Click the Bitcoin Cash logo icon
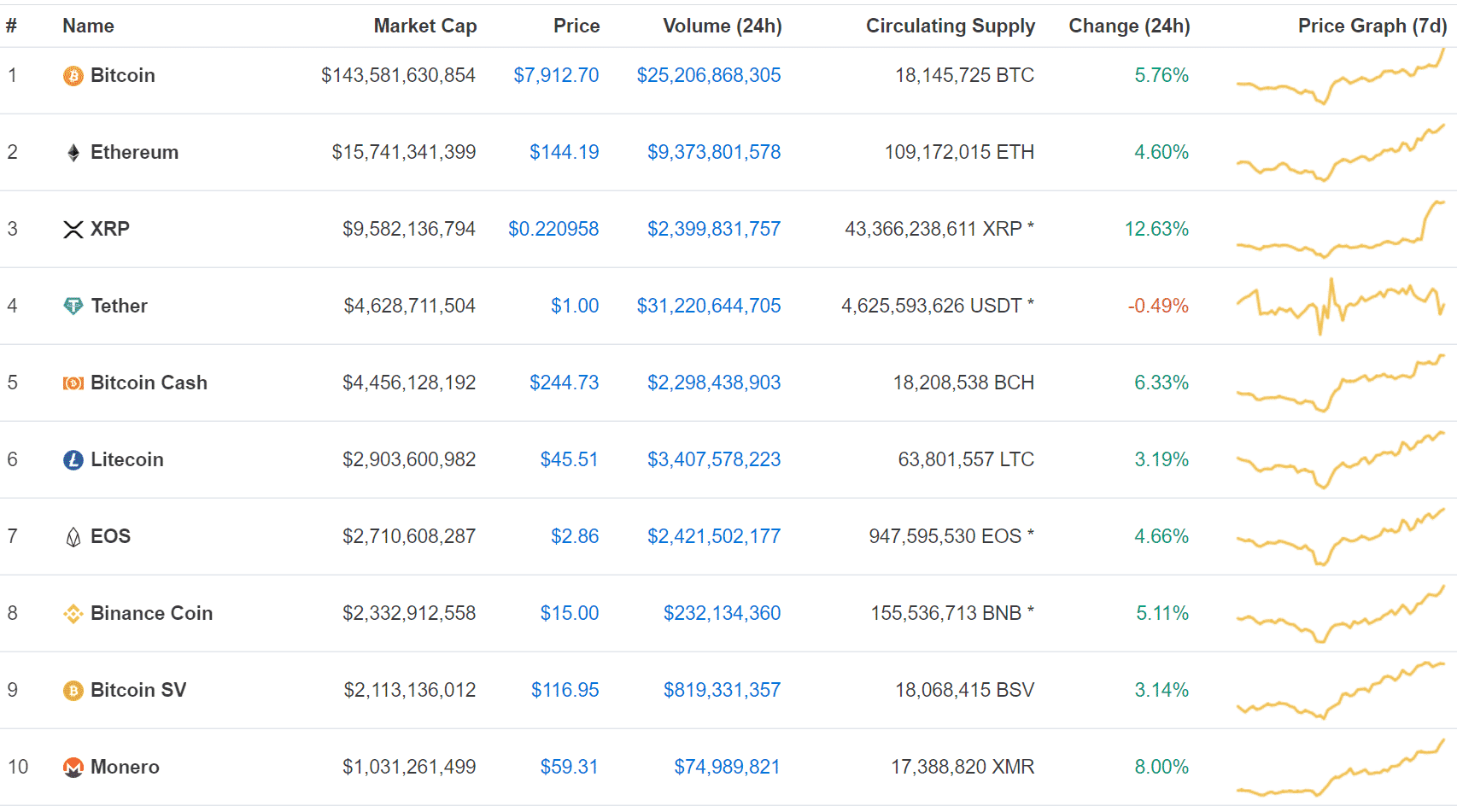The height and width of the screenshot is (812, 1457). pyautogui.click(x=73, y=383)
